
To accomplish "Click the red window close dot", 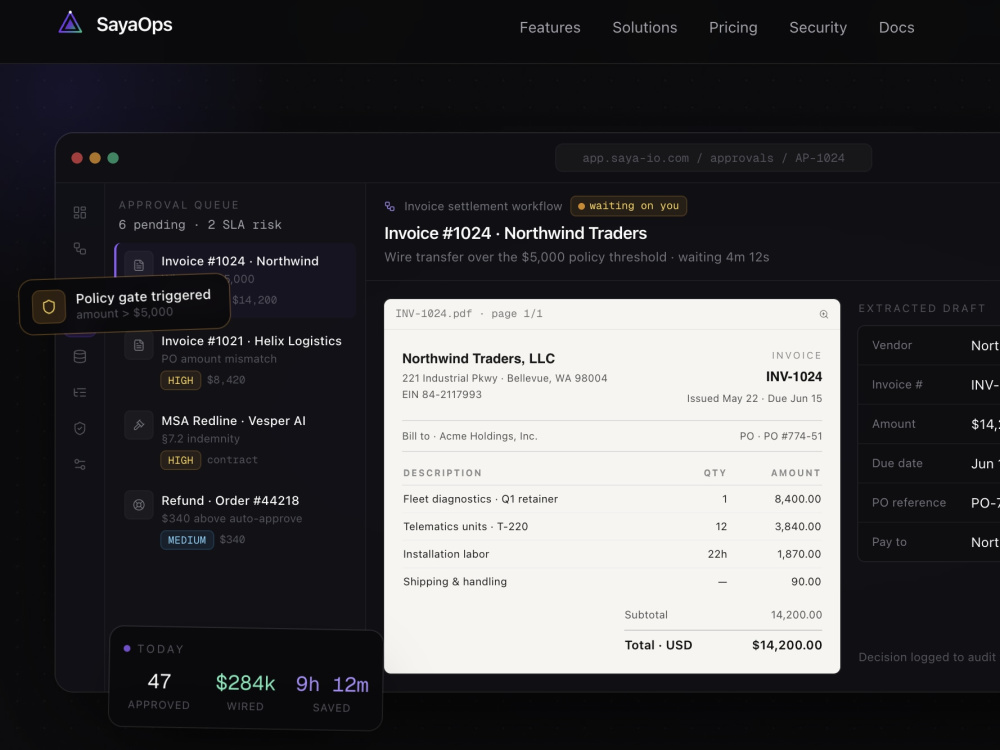I will pyautogui.click(x=77, y=158).
